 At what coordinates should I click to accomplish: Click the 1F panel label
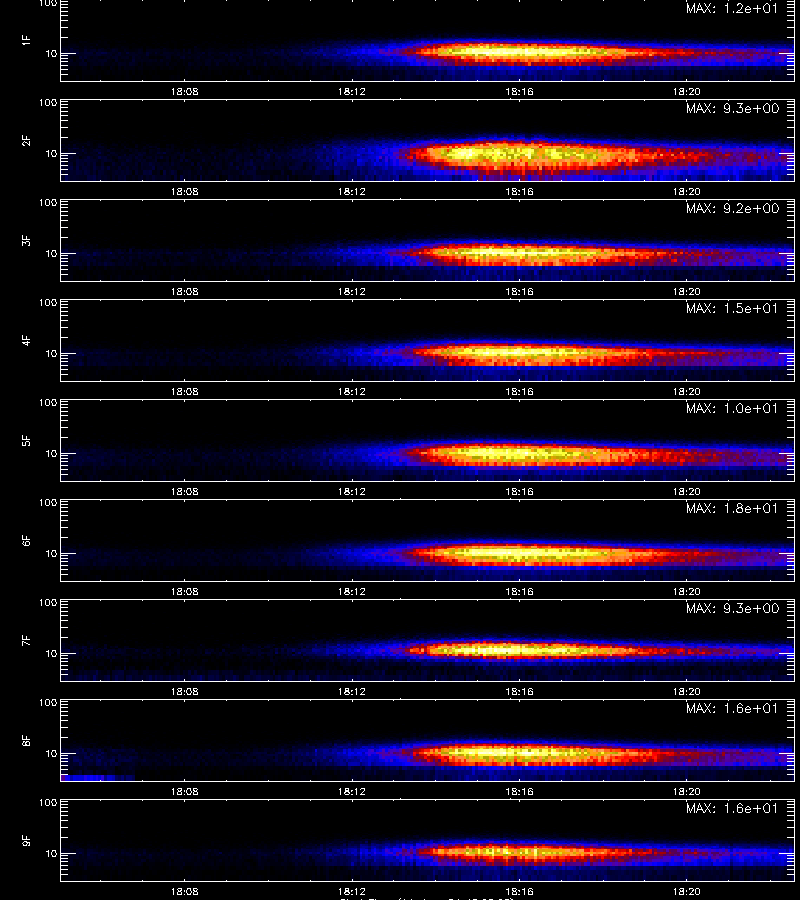pos(26,40)
